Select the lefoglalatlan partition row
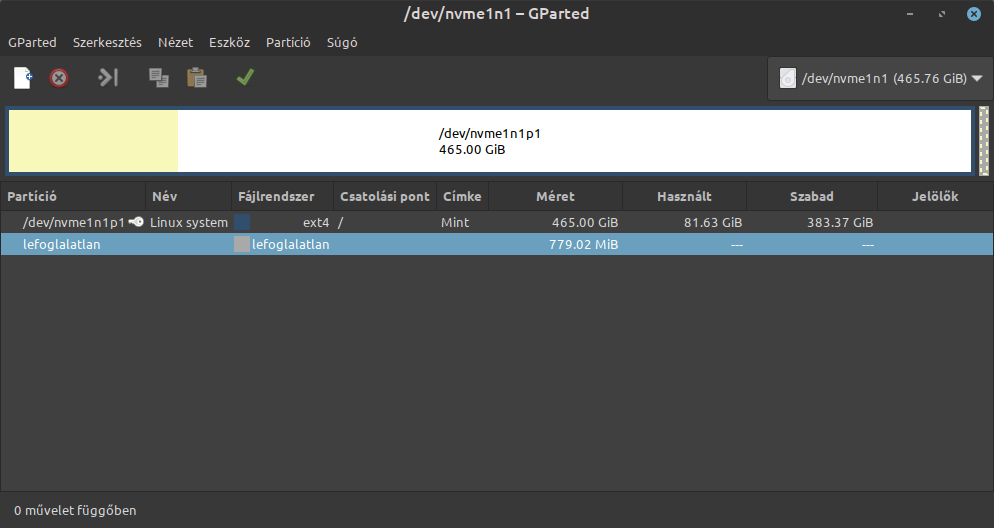 pos(497,244)
